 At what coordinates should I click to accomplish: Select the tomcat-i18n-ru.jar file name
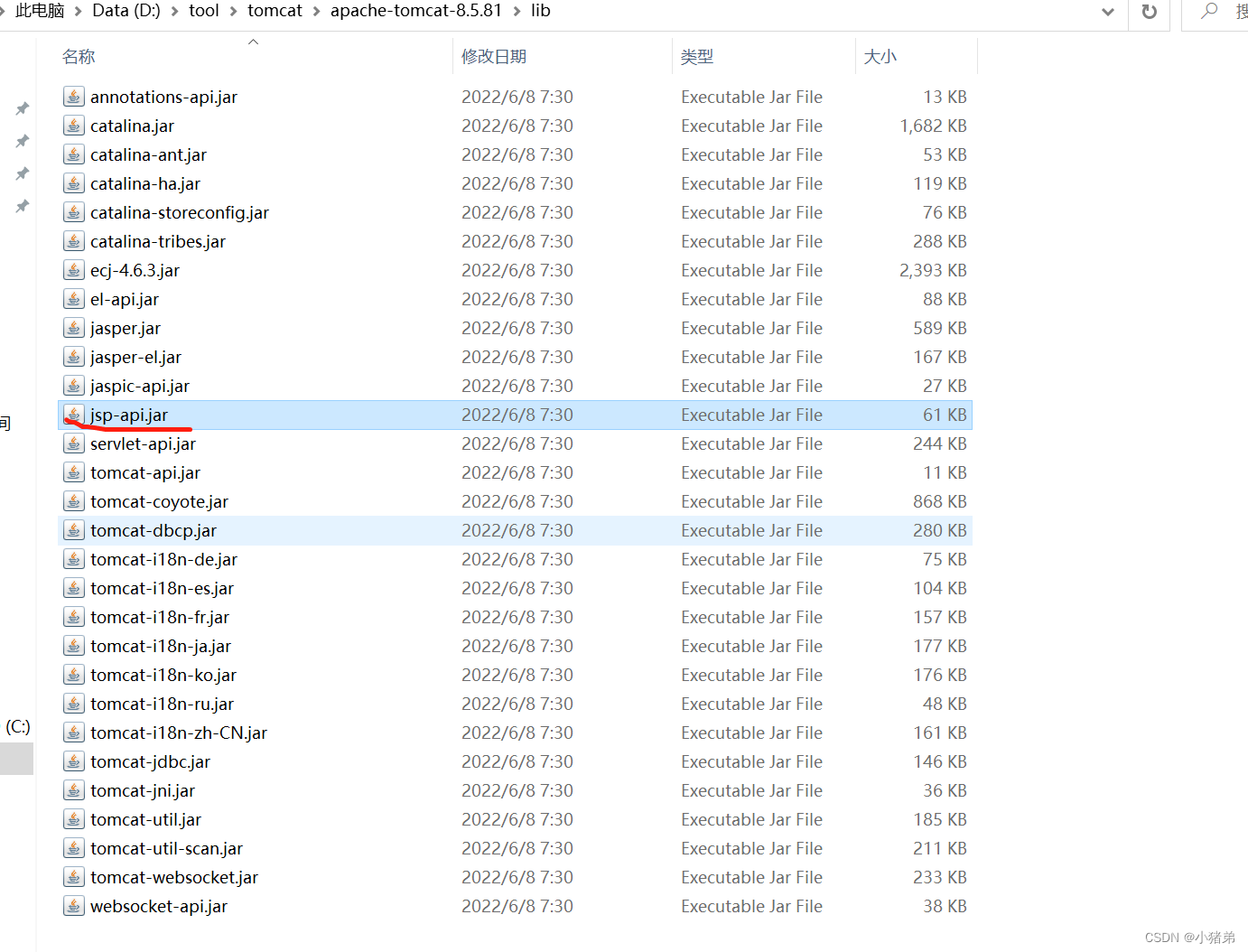163,704
